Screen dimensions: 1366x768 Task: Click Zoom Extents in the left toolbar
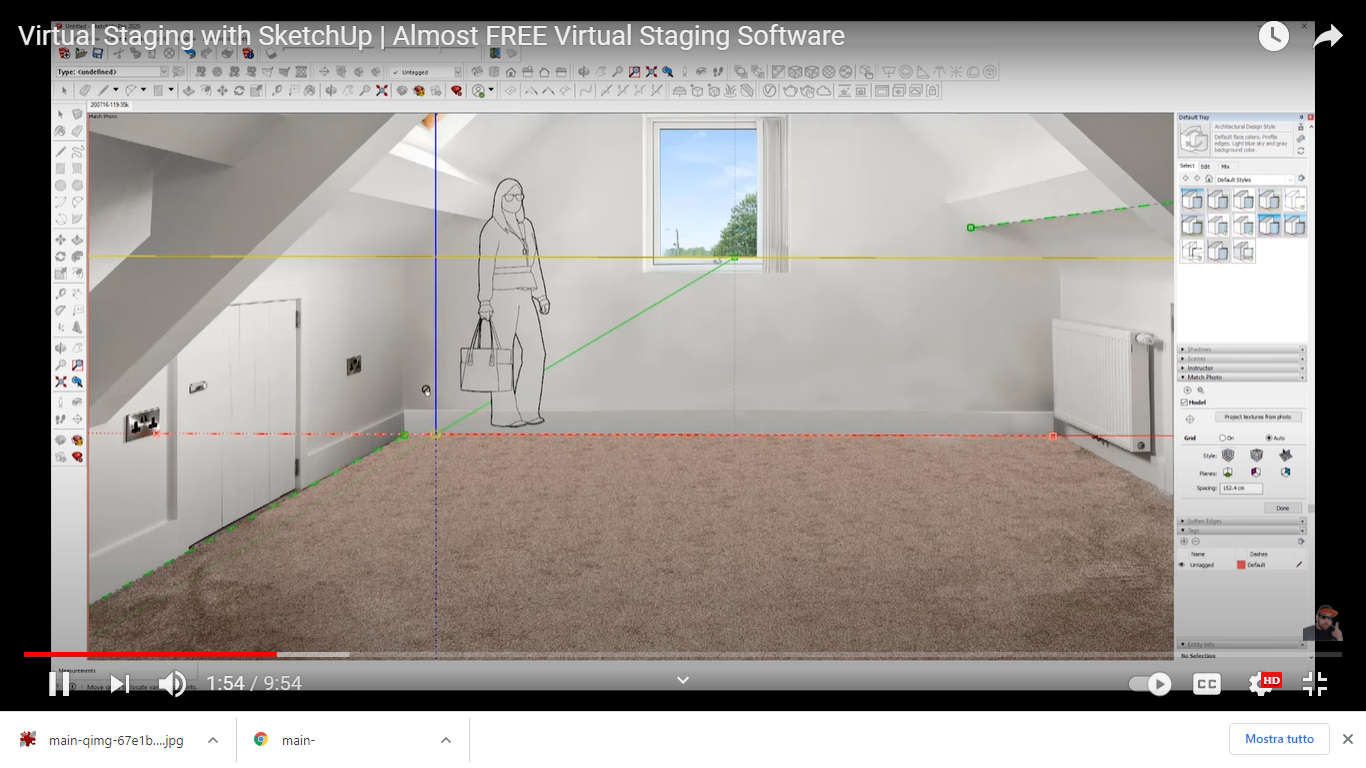tap(60, 382)
